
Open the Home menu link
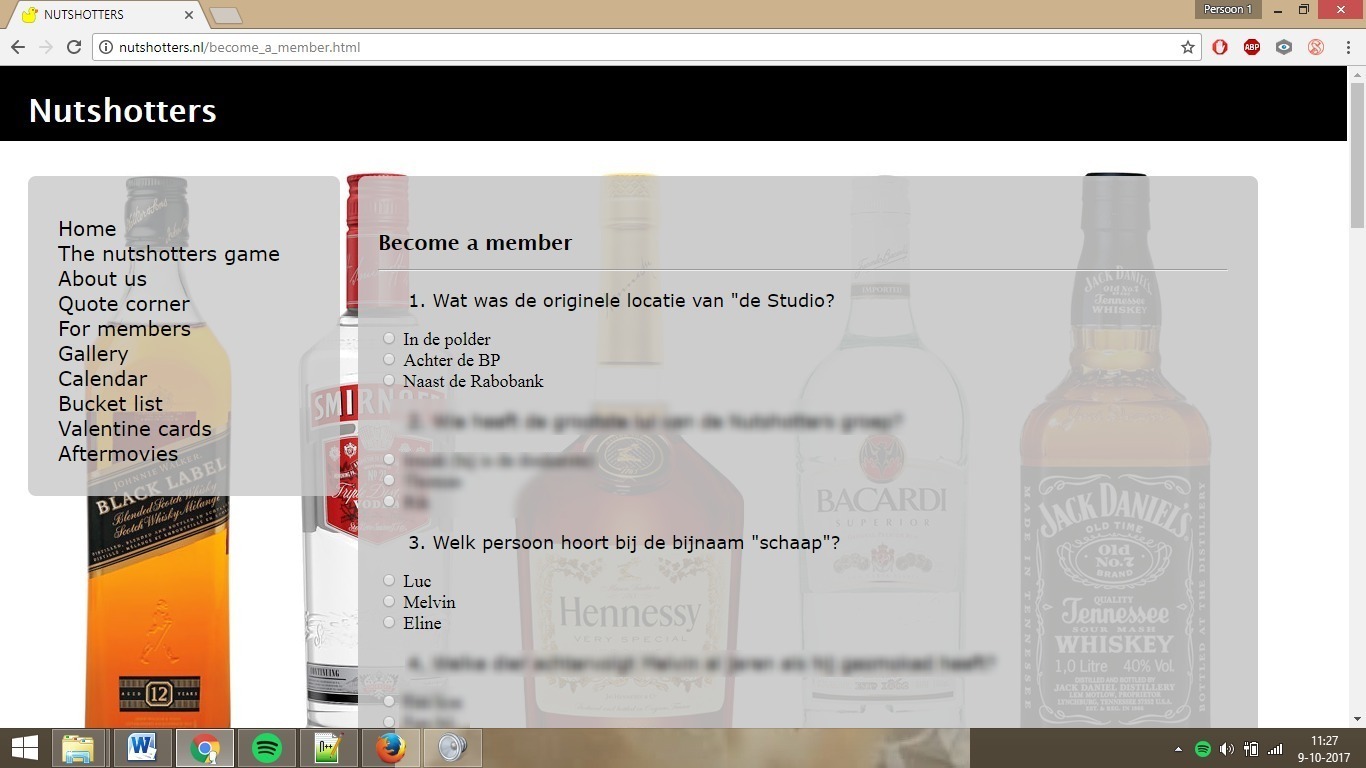click(87, 229)
